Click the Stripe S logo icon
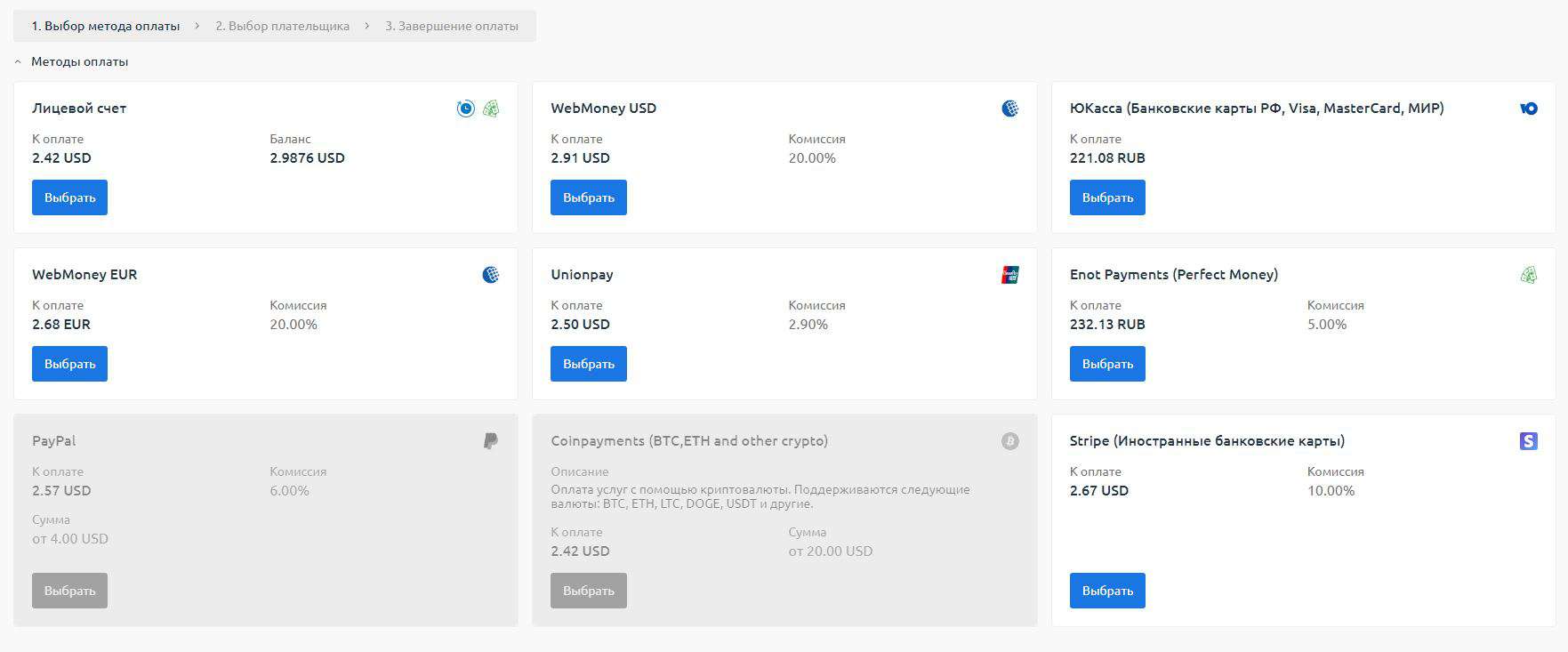This screenshot has width=1568, height=652. coord(1529,441)
